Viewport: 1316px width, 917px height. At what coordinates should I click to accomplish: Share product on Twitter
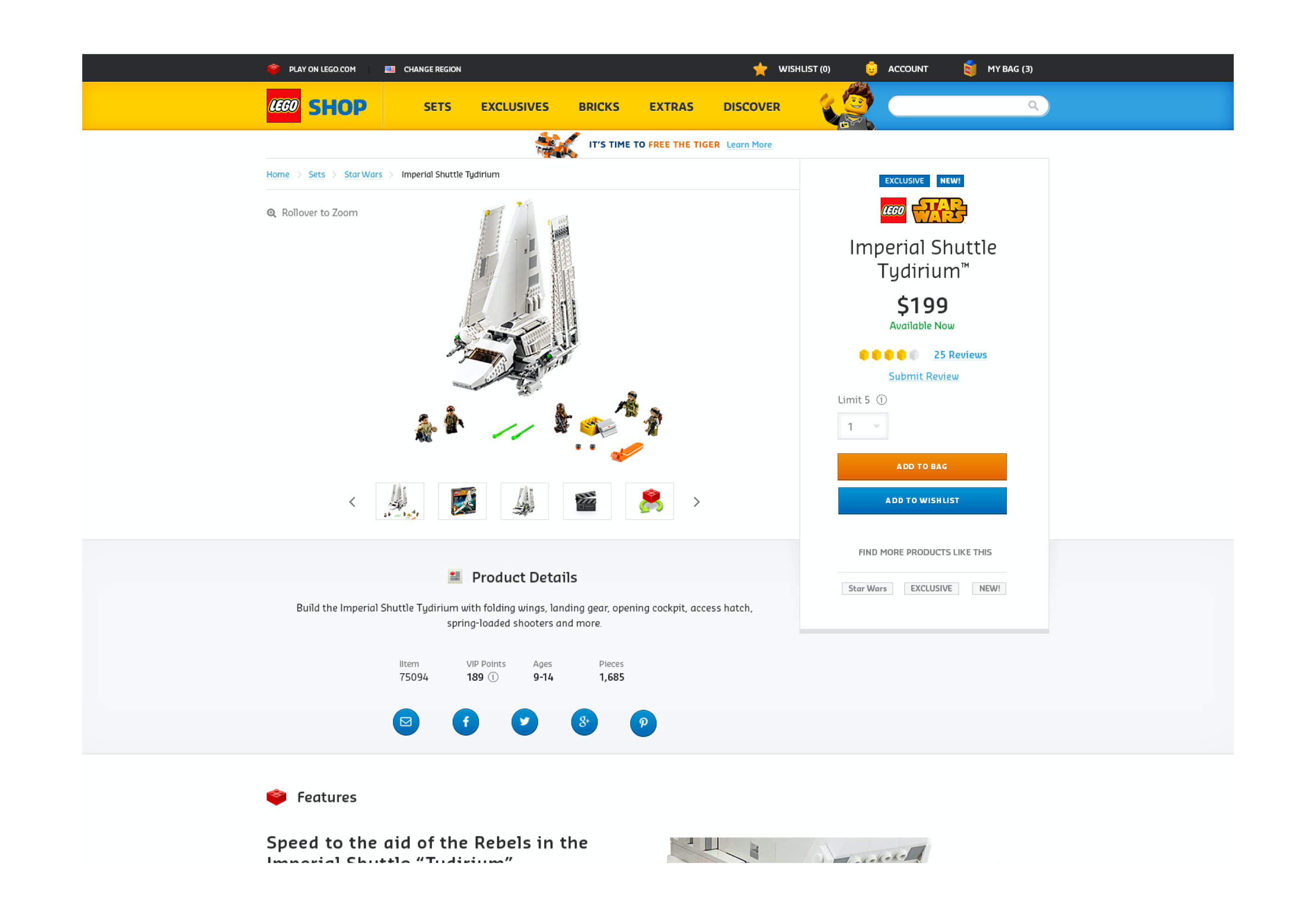[x=525, y=722]
